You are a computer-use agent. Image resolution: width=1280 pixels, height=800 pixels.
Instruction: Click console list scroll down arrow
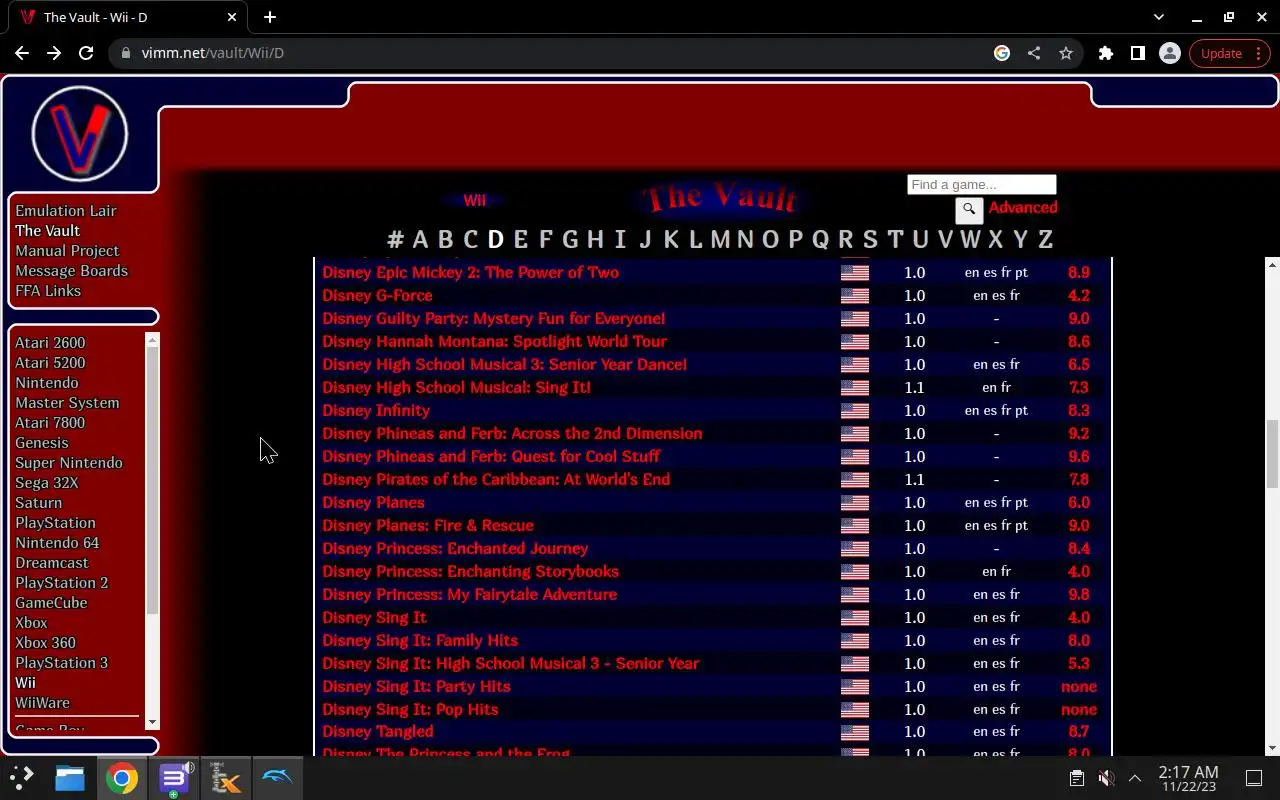point(152,723)
